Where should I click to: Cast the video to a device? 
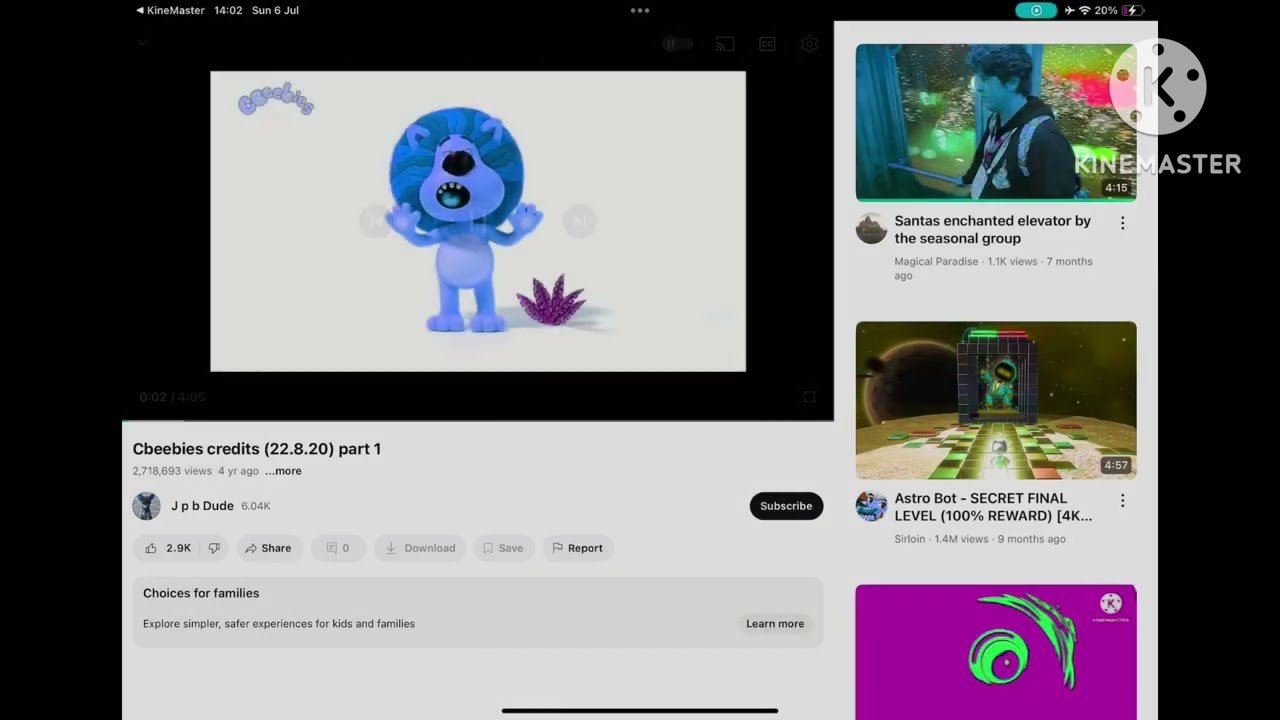coord(725,44)
